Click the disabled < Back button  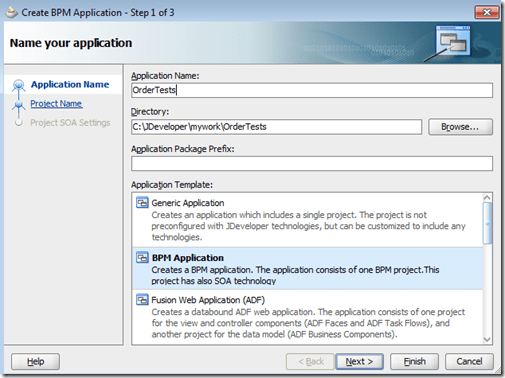click(x=310, y=362)
